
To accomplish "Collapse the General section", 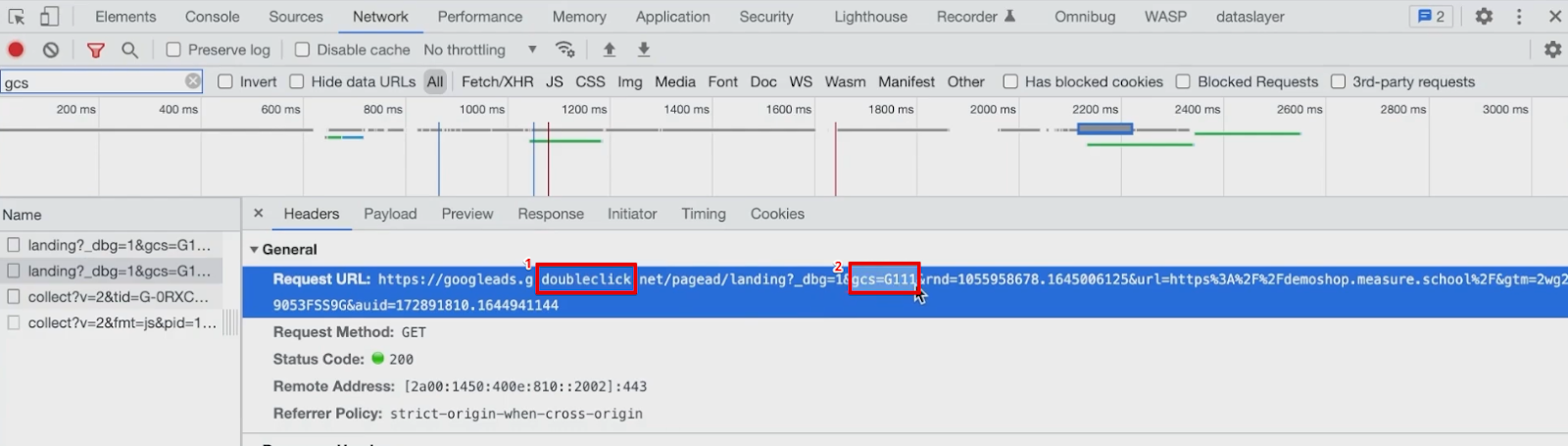I will (x=255, y=250).
